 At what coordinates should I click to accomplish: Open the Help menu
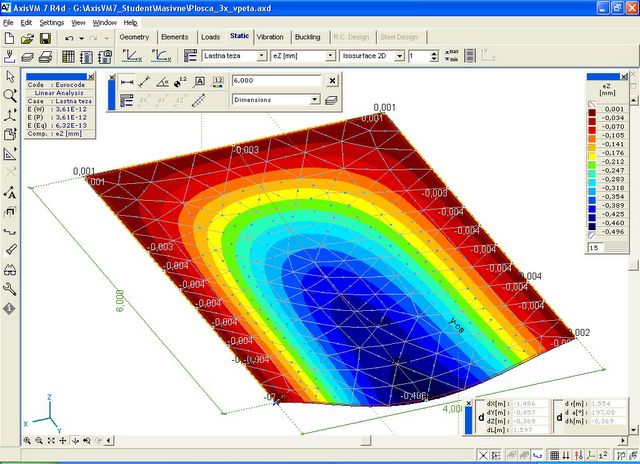tap(131, 23)
